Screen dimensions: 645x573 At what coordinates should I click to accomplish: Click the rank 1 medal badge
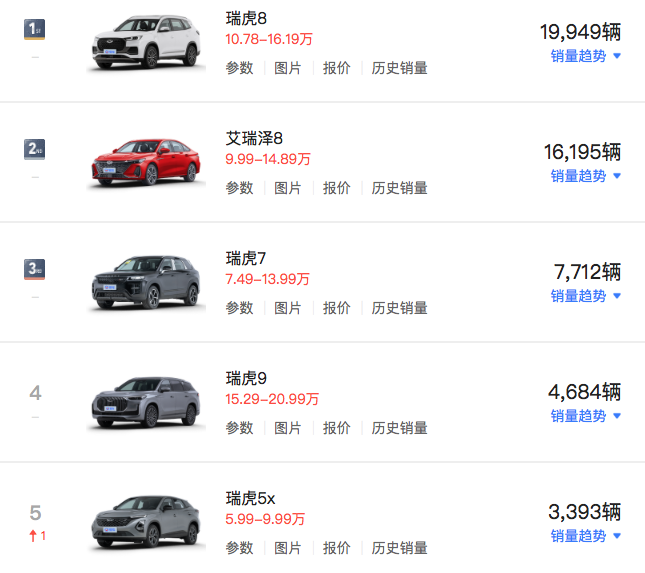[35, 29]
